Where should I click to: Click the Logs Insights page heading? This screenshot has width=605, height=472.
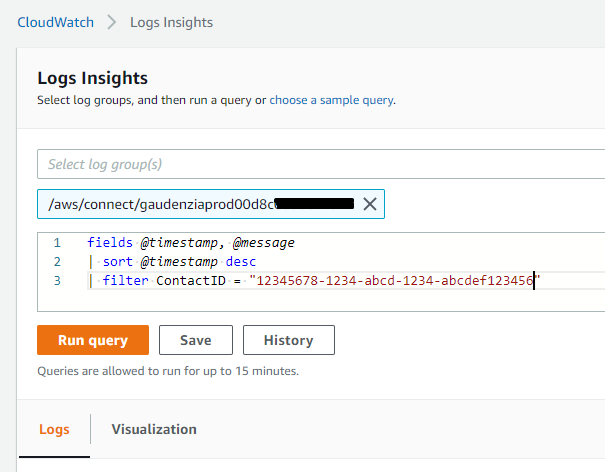click(93, 78)
